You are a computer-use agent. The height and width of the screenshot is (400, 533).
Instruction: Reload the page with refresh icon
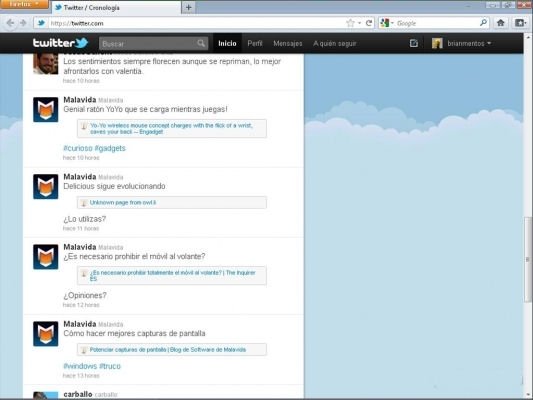pos(369,23)
